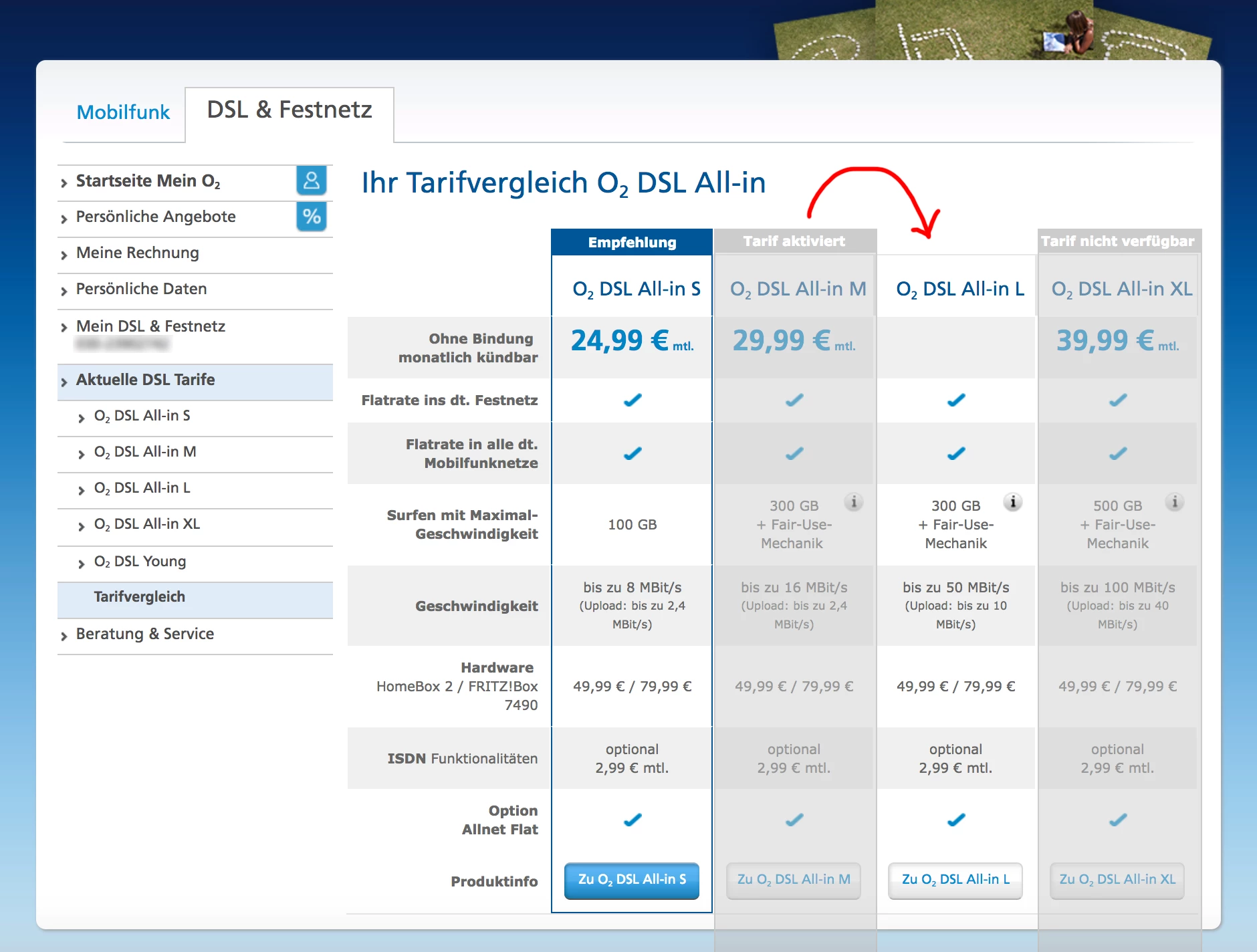Click the '100 GB' data volume cell
The width and height of the screenshot is (1257, 952).
coord(632,525)
